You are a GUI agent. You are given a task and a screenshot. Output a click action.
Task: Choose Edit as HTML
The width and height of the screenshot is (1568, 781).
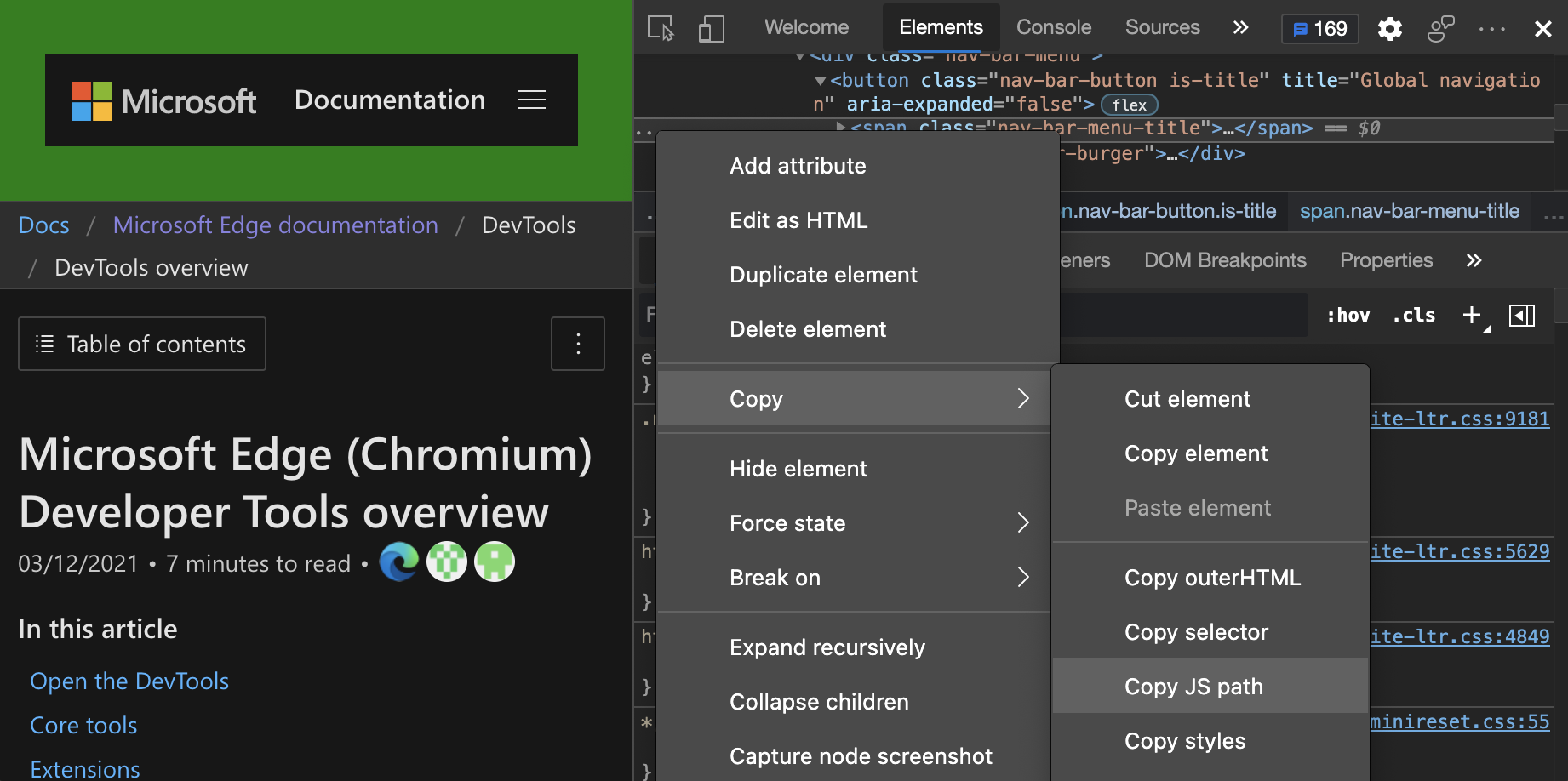pyautogui.click(x=858, y=220)
